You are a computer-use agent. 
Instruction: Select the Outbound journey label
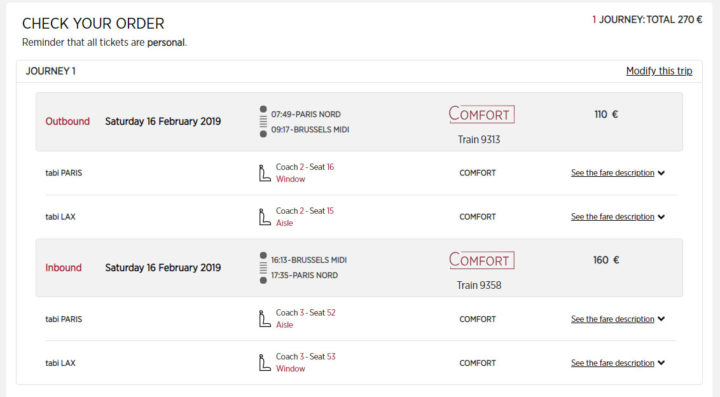tap(68, 121)
